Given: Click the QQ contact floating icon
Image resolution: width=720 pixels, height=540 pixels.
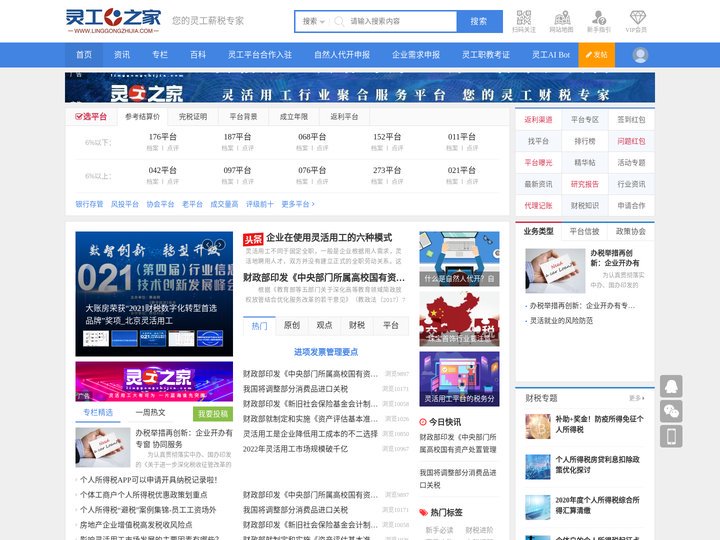Looking at the screenshot, I should (671, 386).
